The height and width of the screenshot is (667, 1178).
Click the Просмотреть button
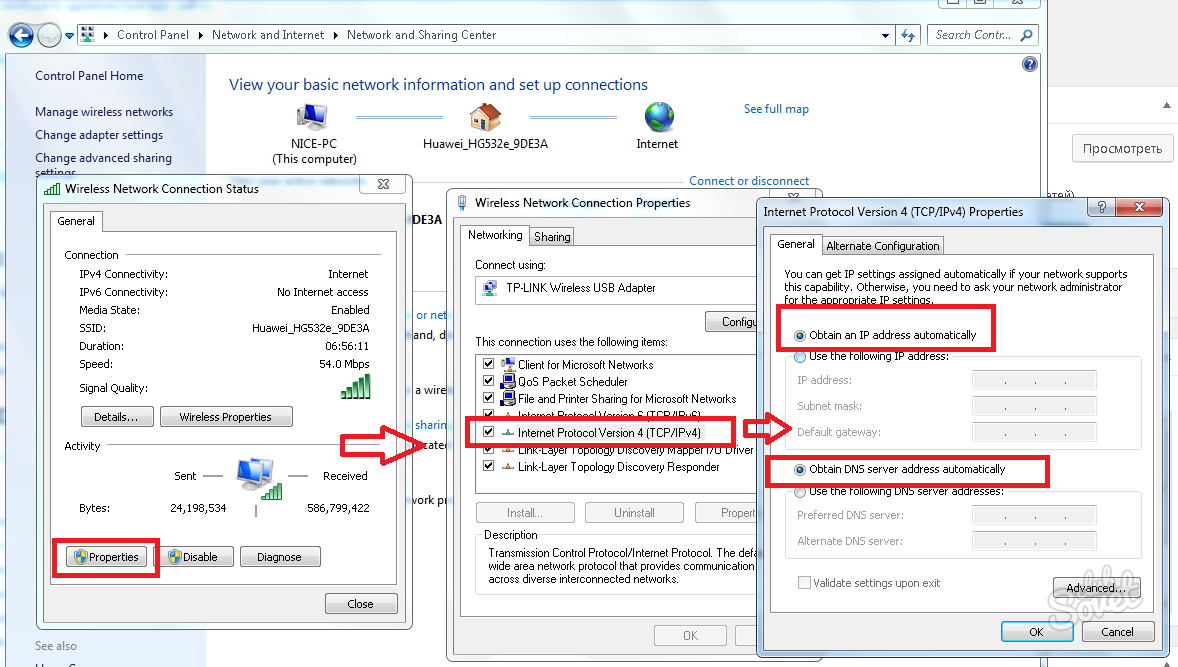click(1122, 149)
